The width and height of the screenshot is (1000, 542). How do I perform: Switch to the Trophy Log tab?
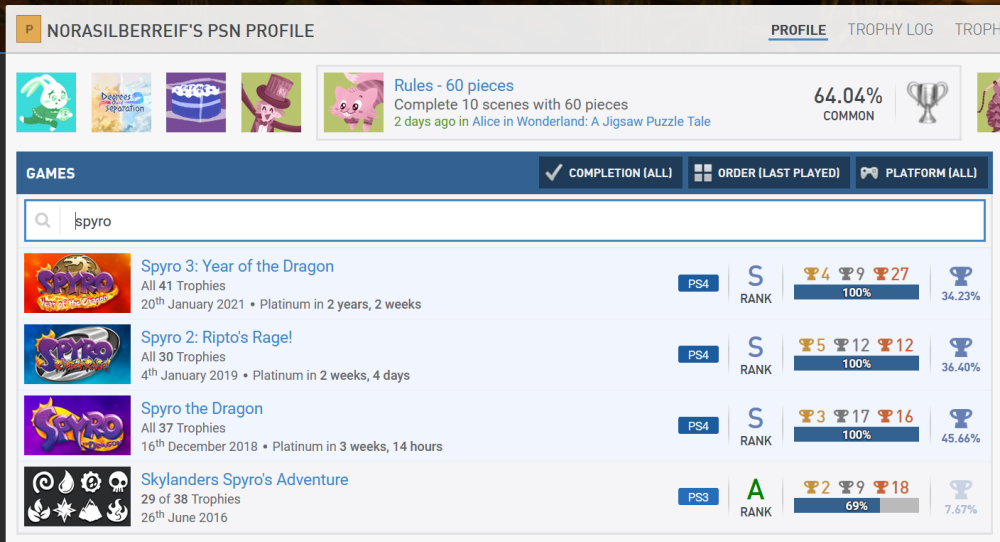[x=890, y=30]
